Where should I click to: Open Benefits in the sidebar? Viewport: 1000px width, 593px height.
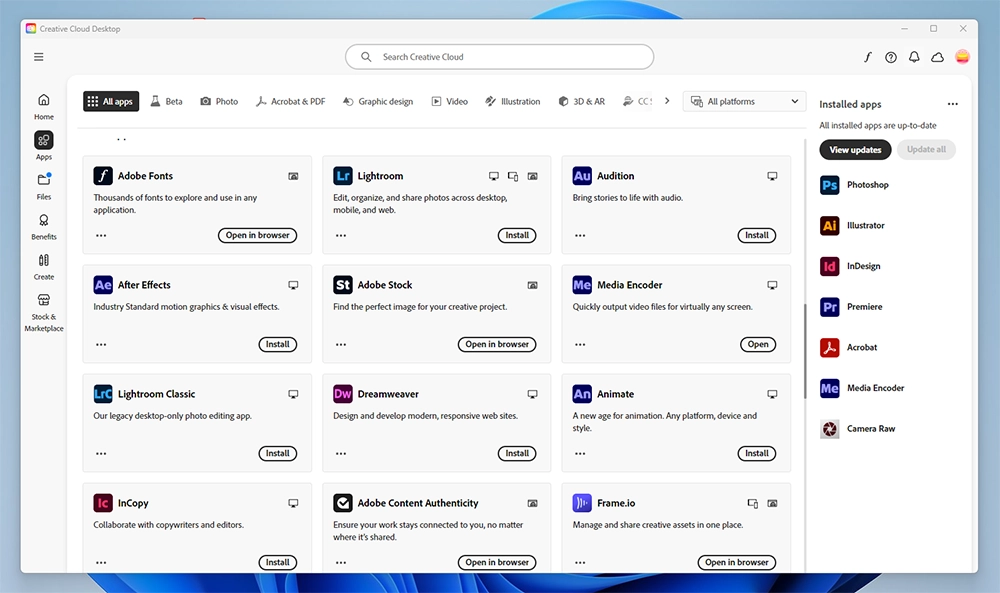[x=43, y=226]
